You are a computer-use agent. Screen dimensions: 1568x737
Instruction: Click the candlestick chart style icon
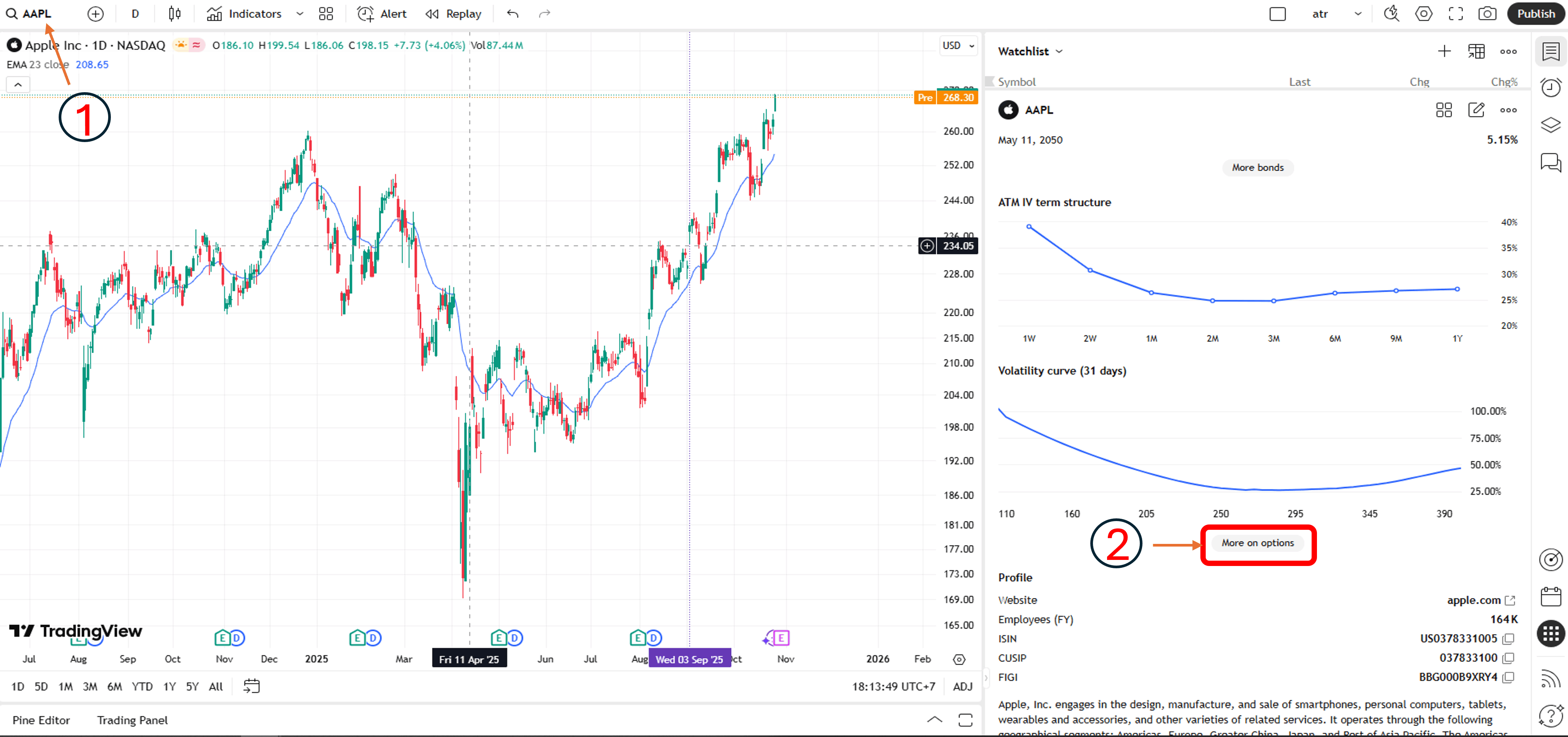[175, 13]
